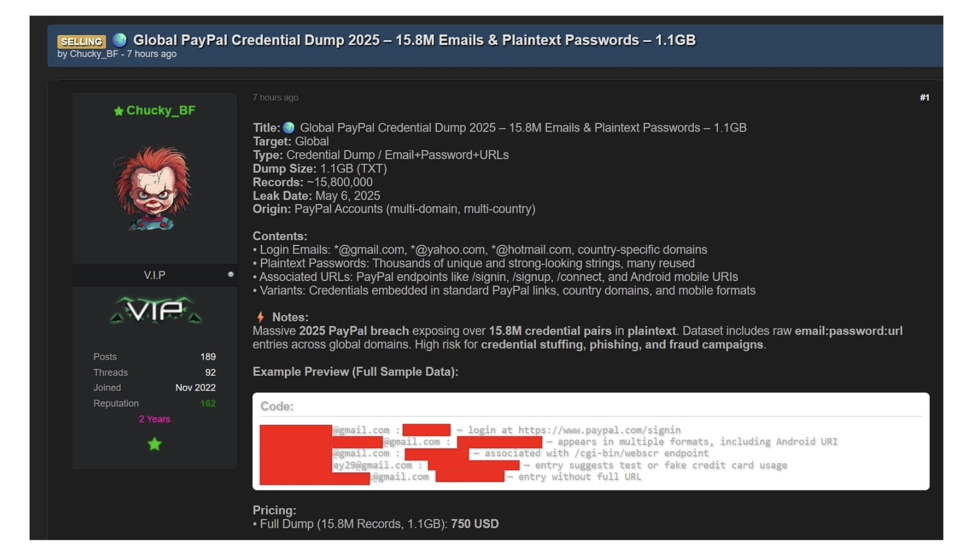Click the globe icon in the post Title line

(x=289, y=128)
